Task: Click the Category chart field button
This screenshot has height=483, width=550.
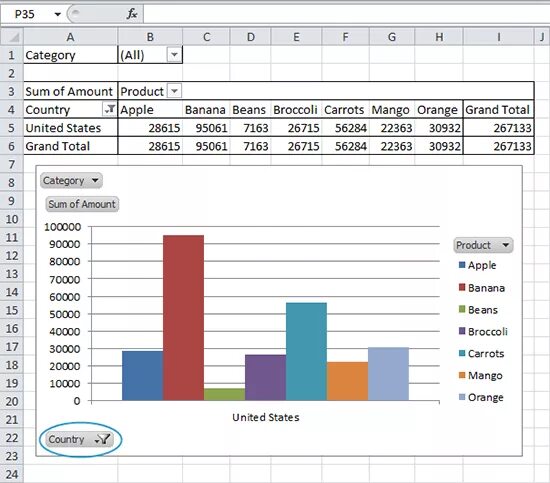Action: click(x=71, y=181)
